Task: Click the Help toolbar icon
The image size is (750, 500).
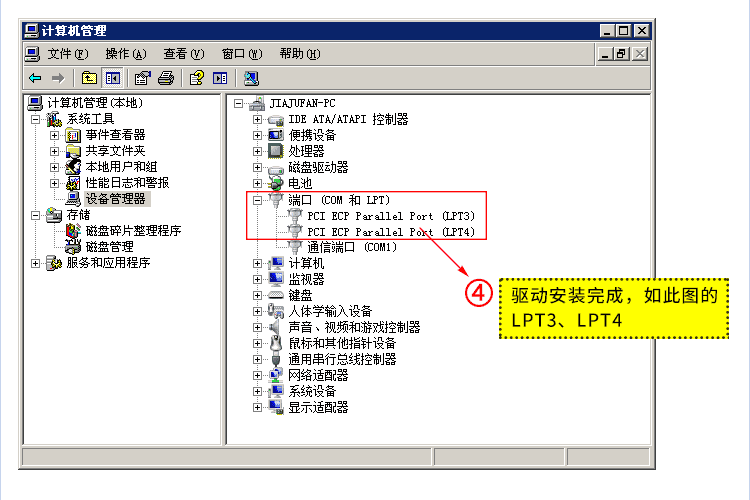Action: click(x=197, y=78)
